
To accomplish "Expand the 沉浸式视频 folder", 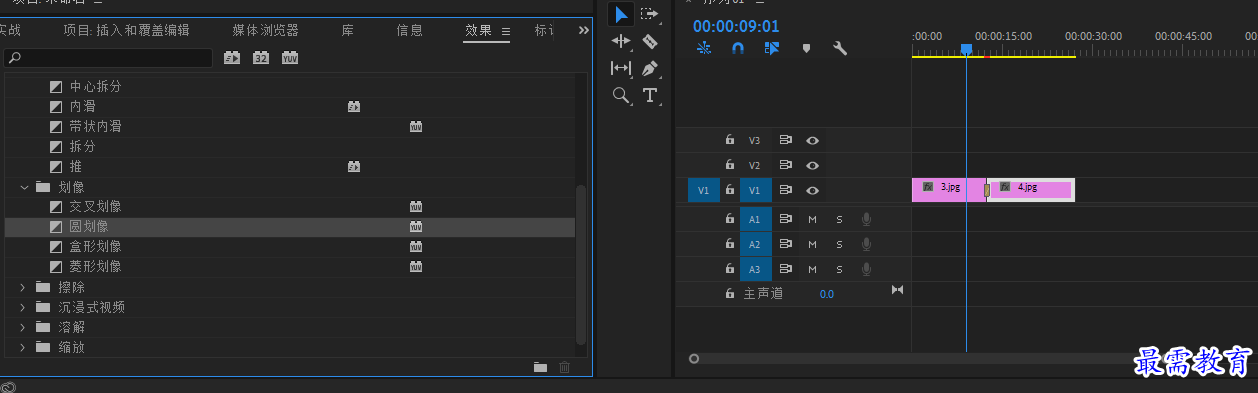I will click(x=24, y=307).
